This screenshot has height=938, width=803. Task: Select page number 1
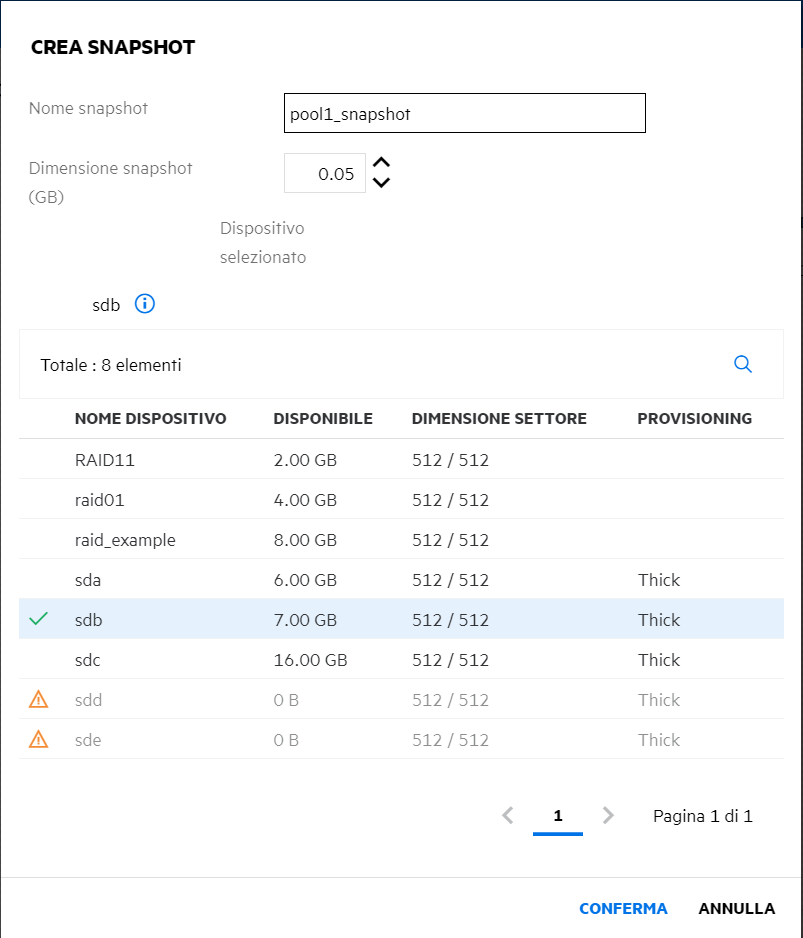point(558,816)
